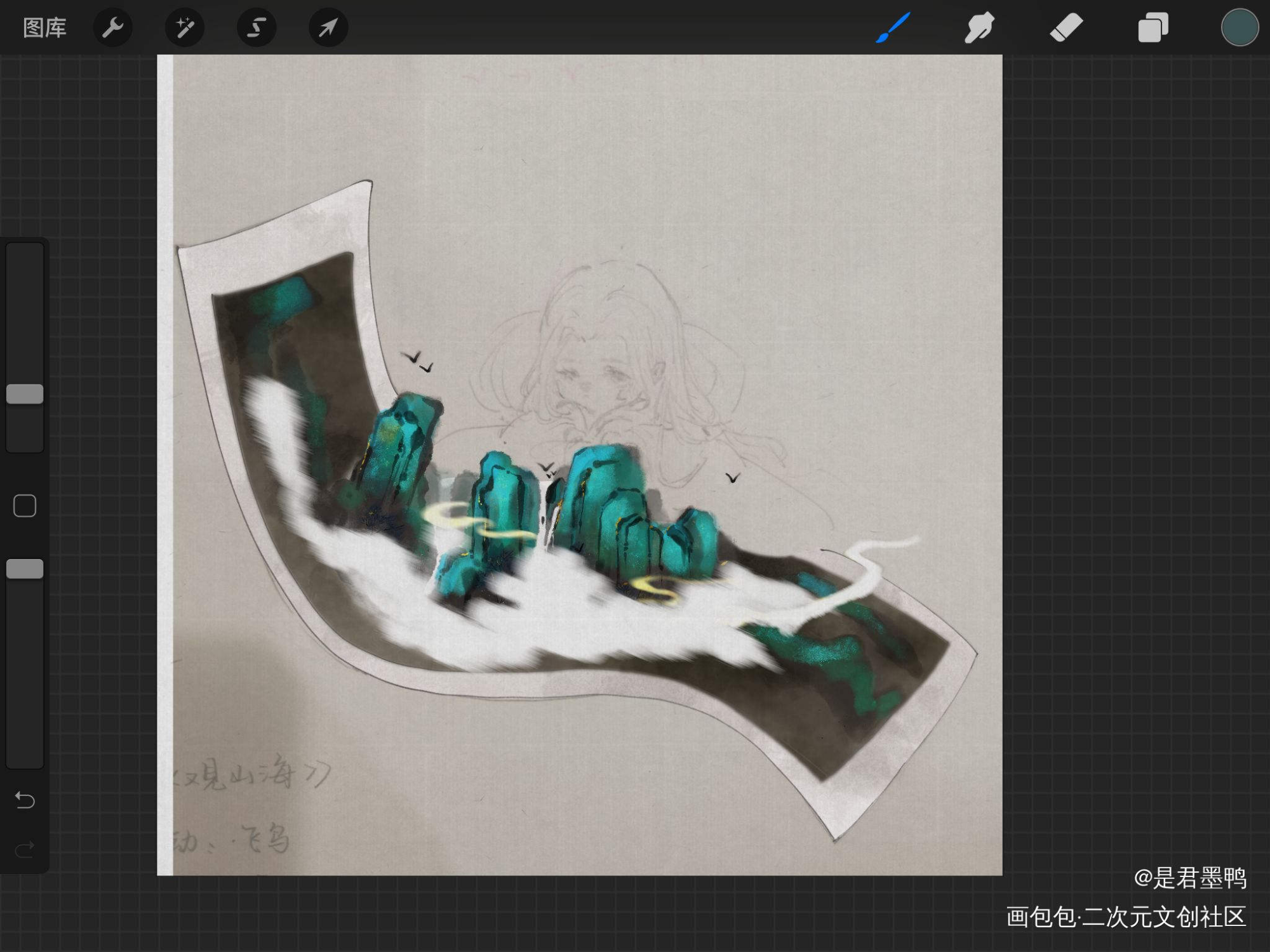Viewport: 1270px width, 952px height.
Task: Open the Adjustments magic wand menu
Action: coord(185,28)
